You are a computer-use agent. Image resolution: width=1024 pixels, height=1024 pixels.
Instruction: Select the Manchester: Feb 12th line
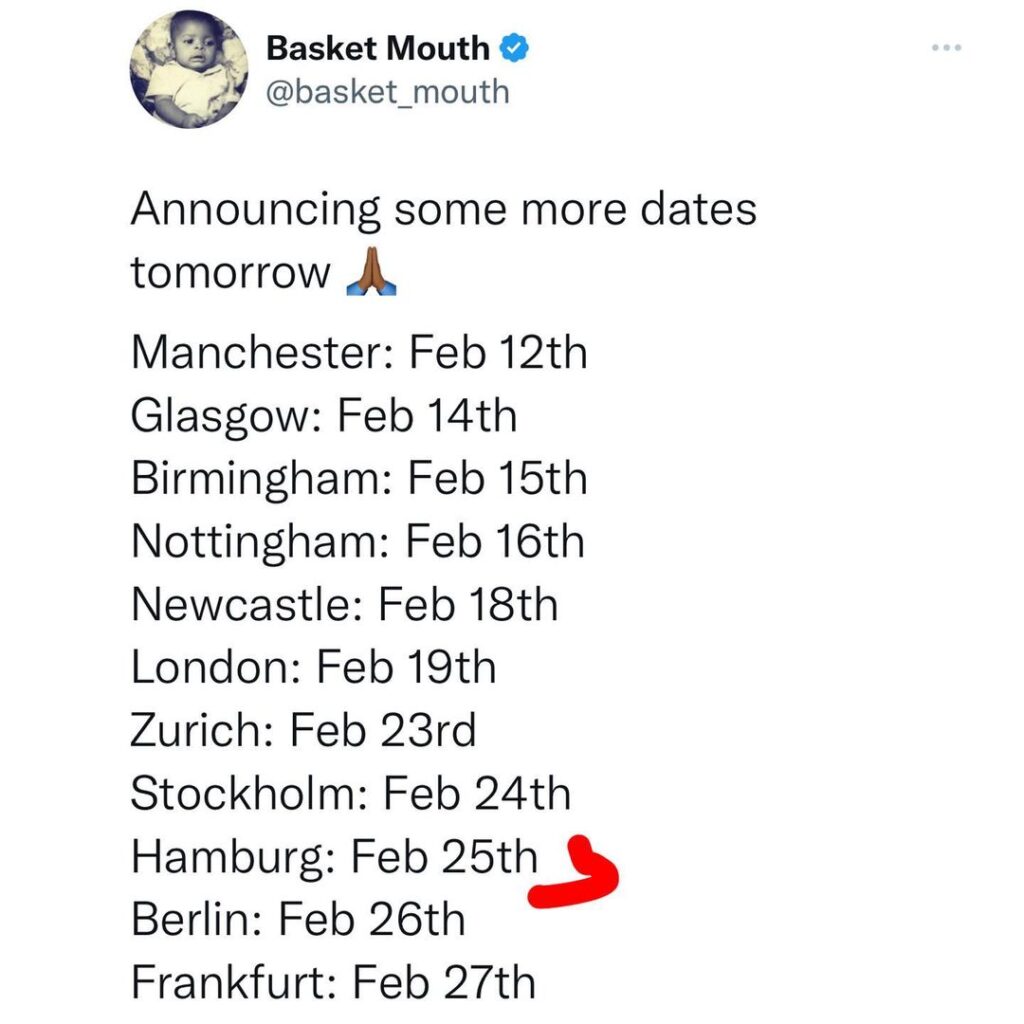coord(359,353)
